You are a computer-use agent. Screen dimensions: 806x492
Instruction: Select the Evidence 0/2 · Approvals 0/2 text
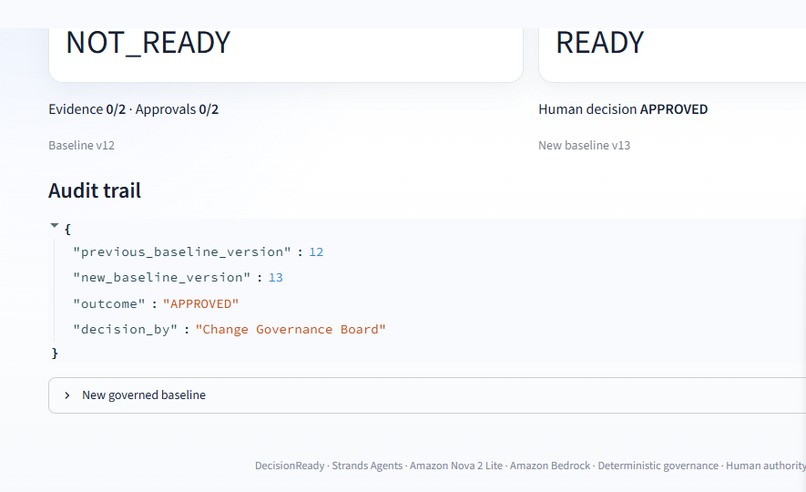[133, 110]
